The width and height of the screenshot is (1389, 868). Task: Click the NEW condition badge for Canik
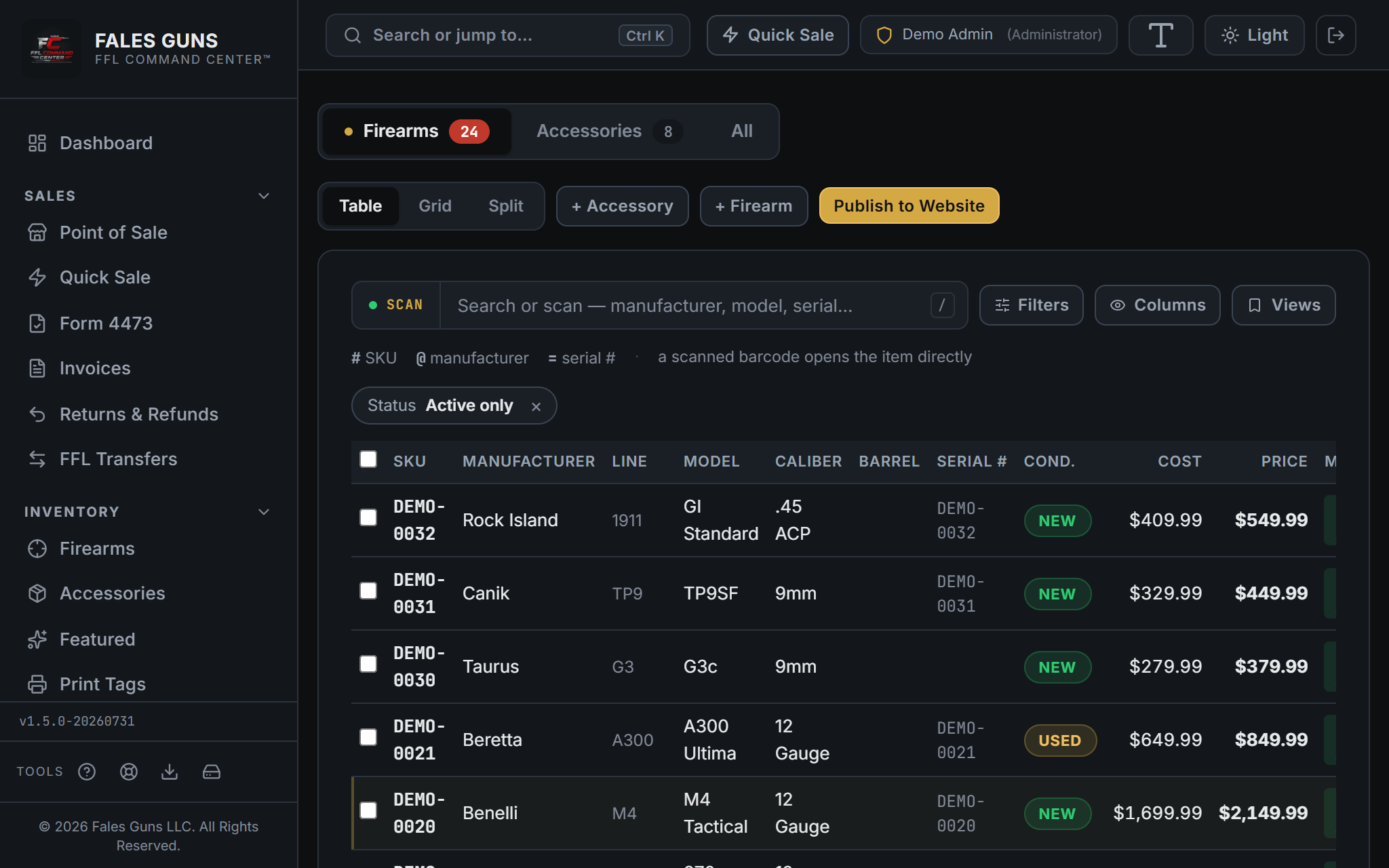click(x=1057, y=594)
